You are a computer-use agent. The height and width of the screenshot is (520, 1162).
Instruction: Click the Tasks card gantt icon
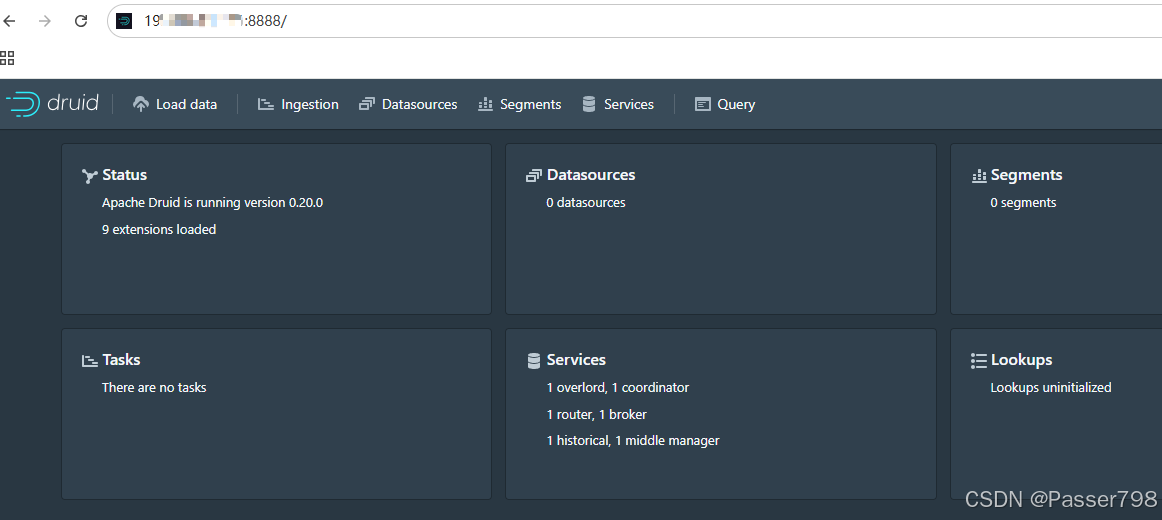(x=90, y=361)
